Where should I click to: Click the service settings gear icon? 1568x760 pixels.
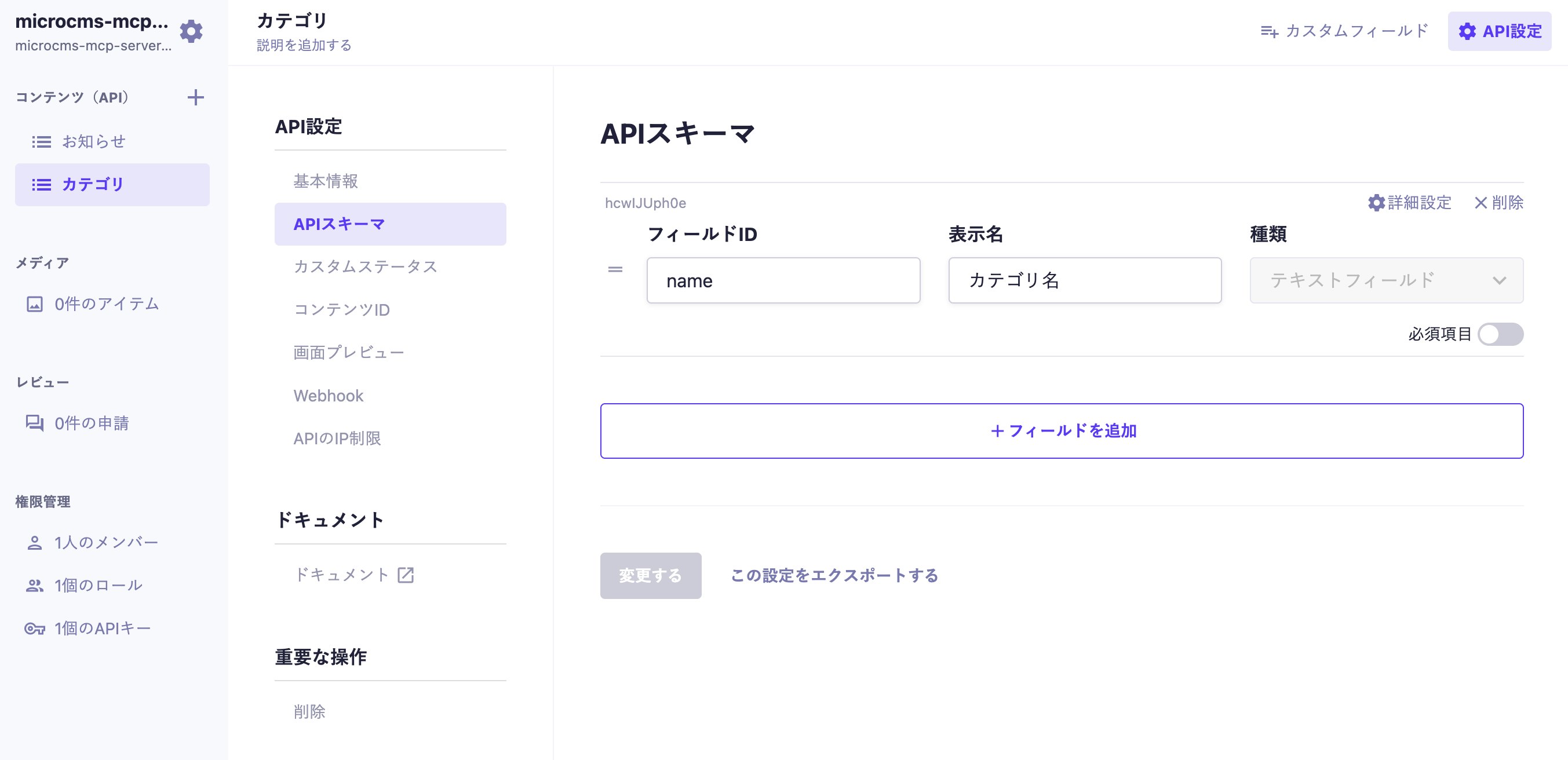pos(191,31)
